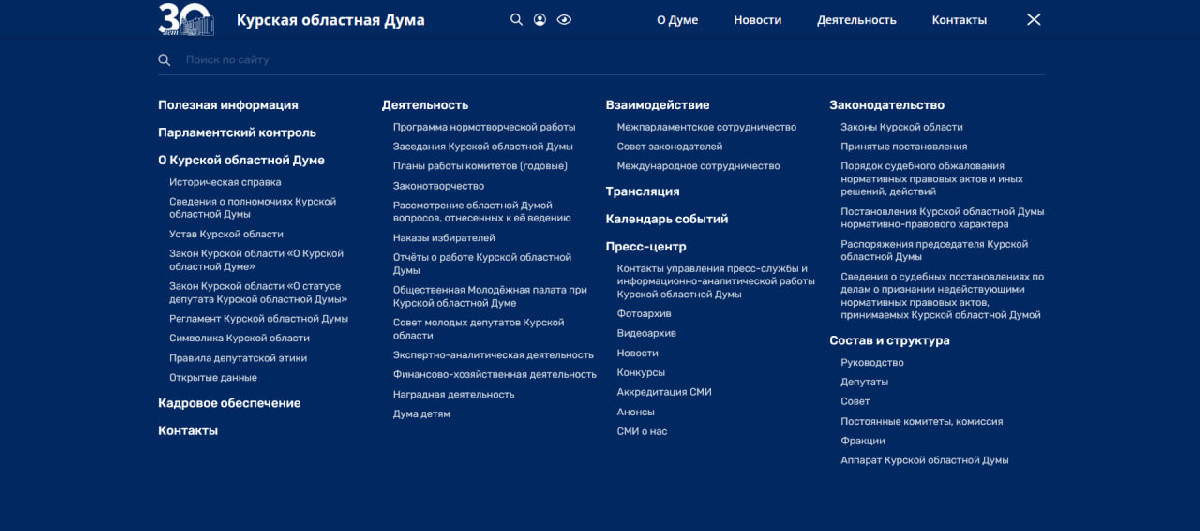This screenshot has height=531, width=1200.
Task: Open 'Видеоархив' link
Action: tap(646, 333)
